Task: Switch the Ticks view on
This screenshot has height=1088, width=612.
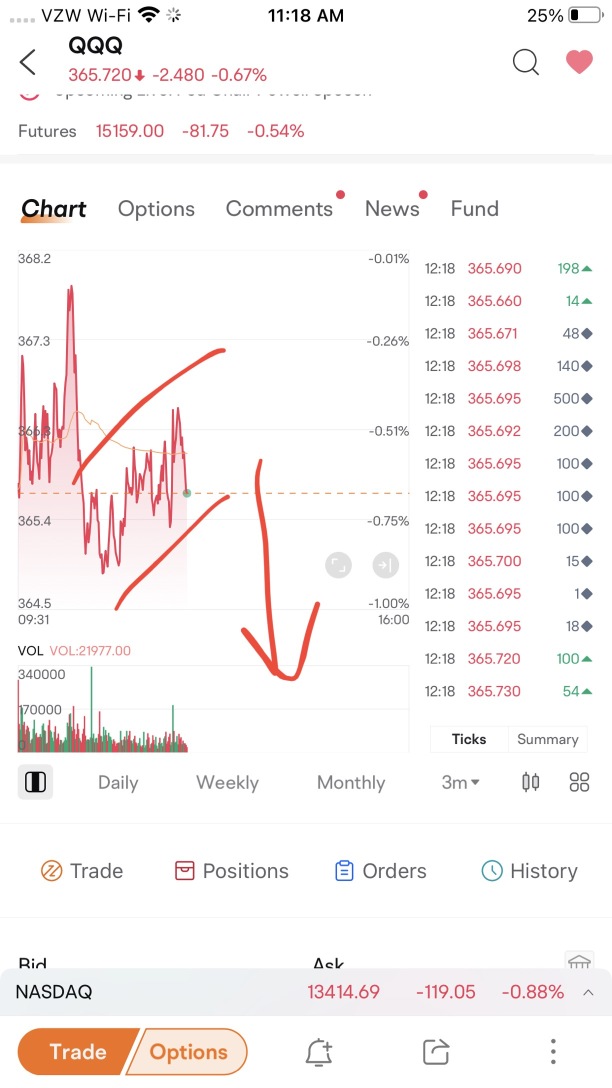Action: [x=468, y=739]
